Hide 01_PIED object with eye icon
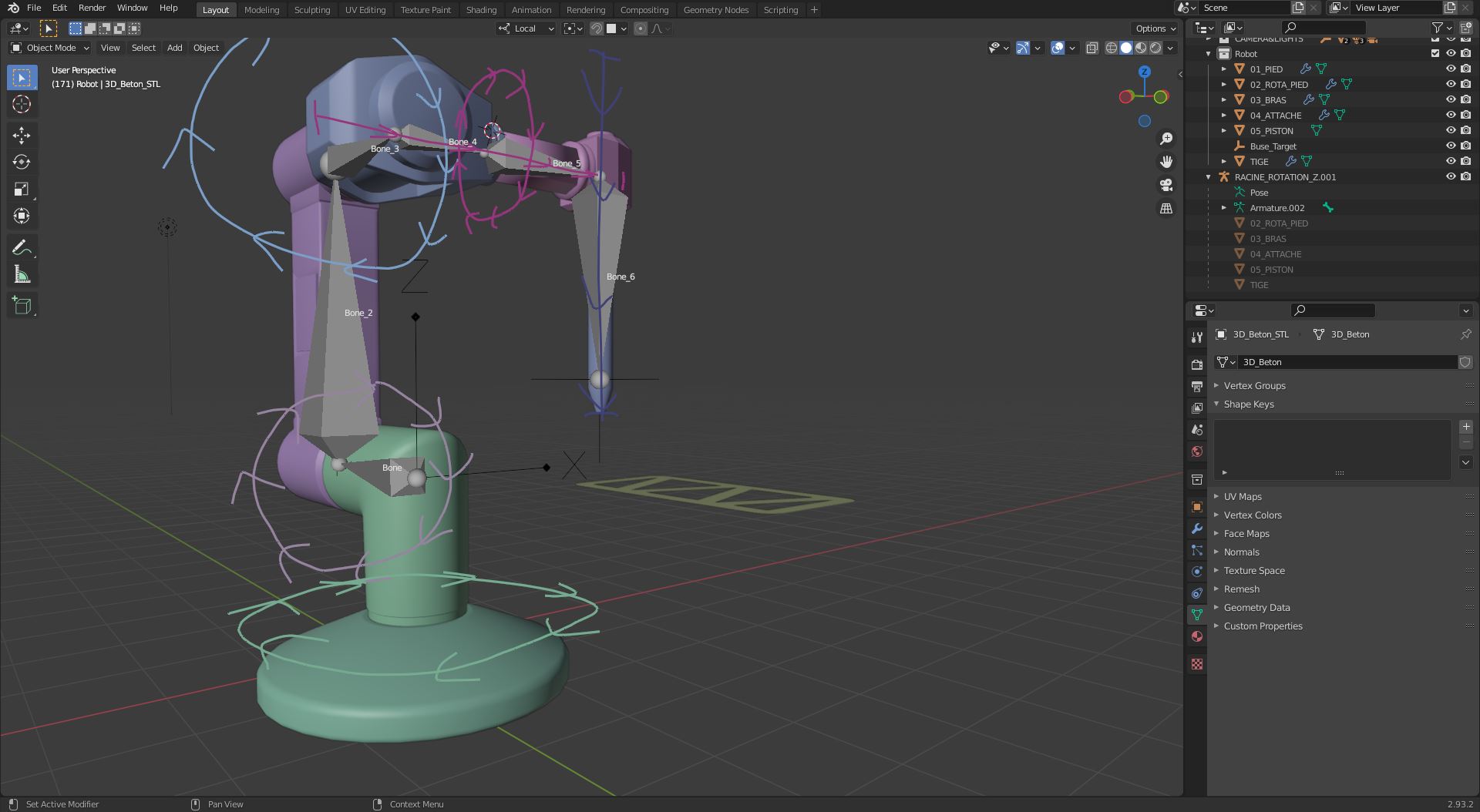 point(1450,69)
